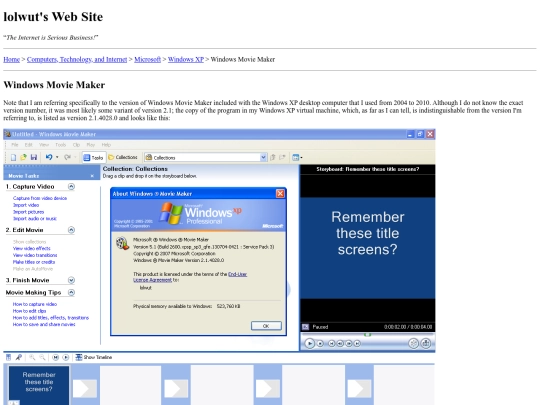Click the Up One Level icon
540x405 pixels.
(x=273, y=157)
